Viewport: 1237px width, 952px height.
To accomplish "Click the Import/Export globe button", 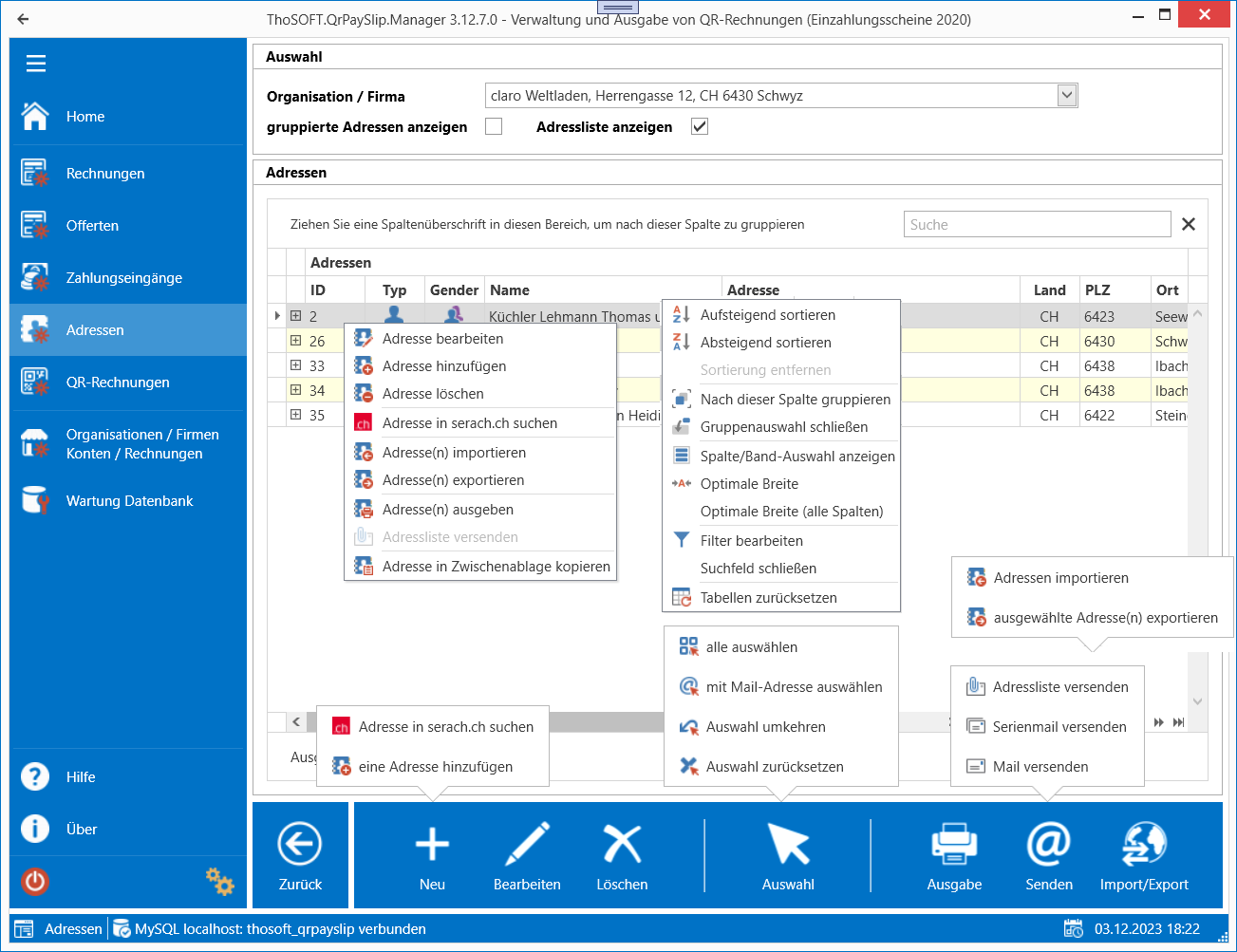I will point(1144,855).
